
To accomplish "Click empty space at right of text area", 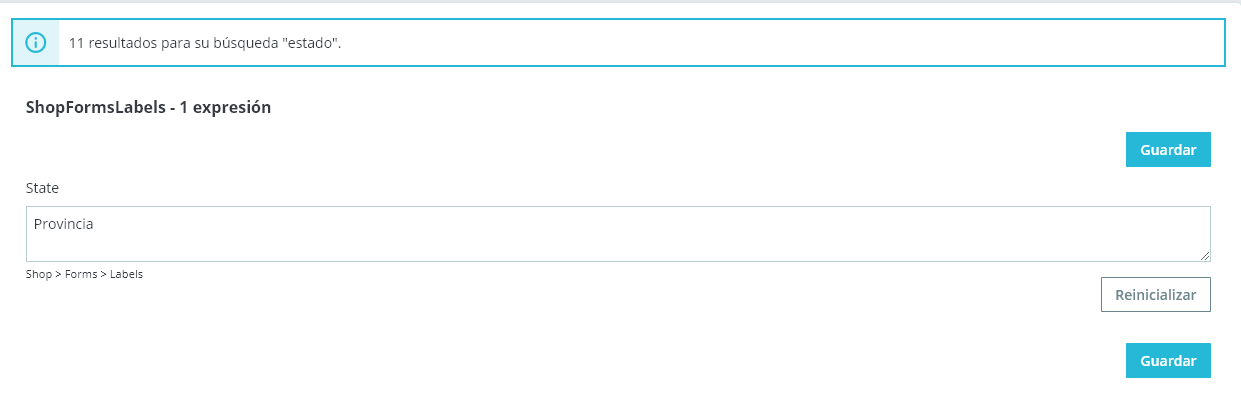I will [900, 234].
